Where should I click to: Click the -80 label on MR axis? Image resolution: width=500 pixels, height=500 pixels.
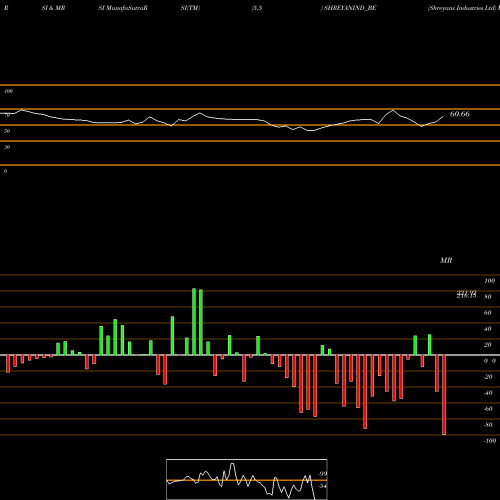[x=488, y=425]
